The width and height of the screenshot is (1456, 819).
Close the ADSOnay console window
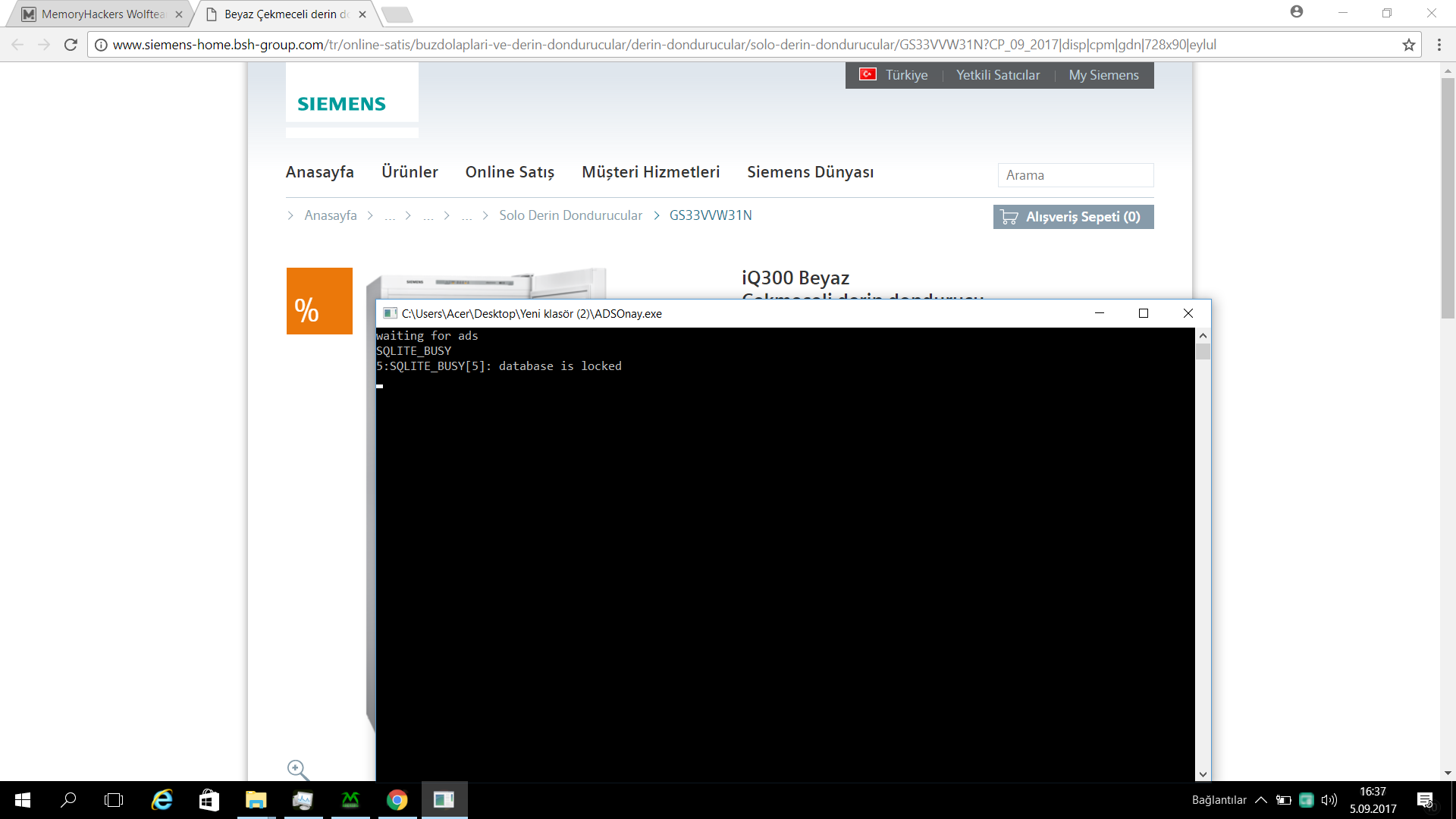click(1188, 313)
